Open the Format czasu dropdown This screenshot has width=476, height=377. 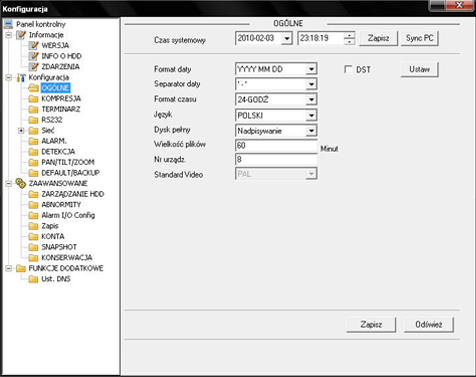pos(311,100)
